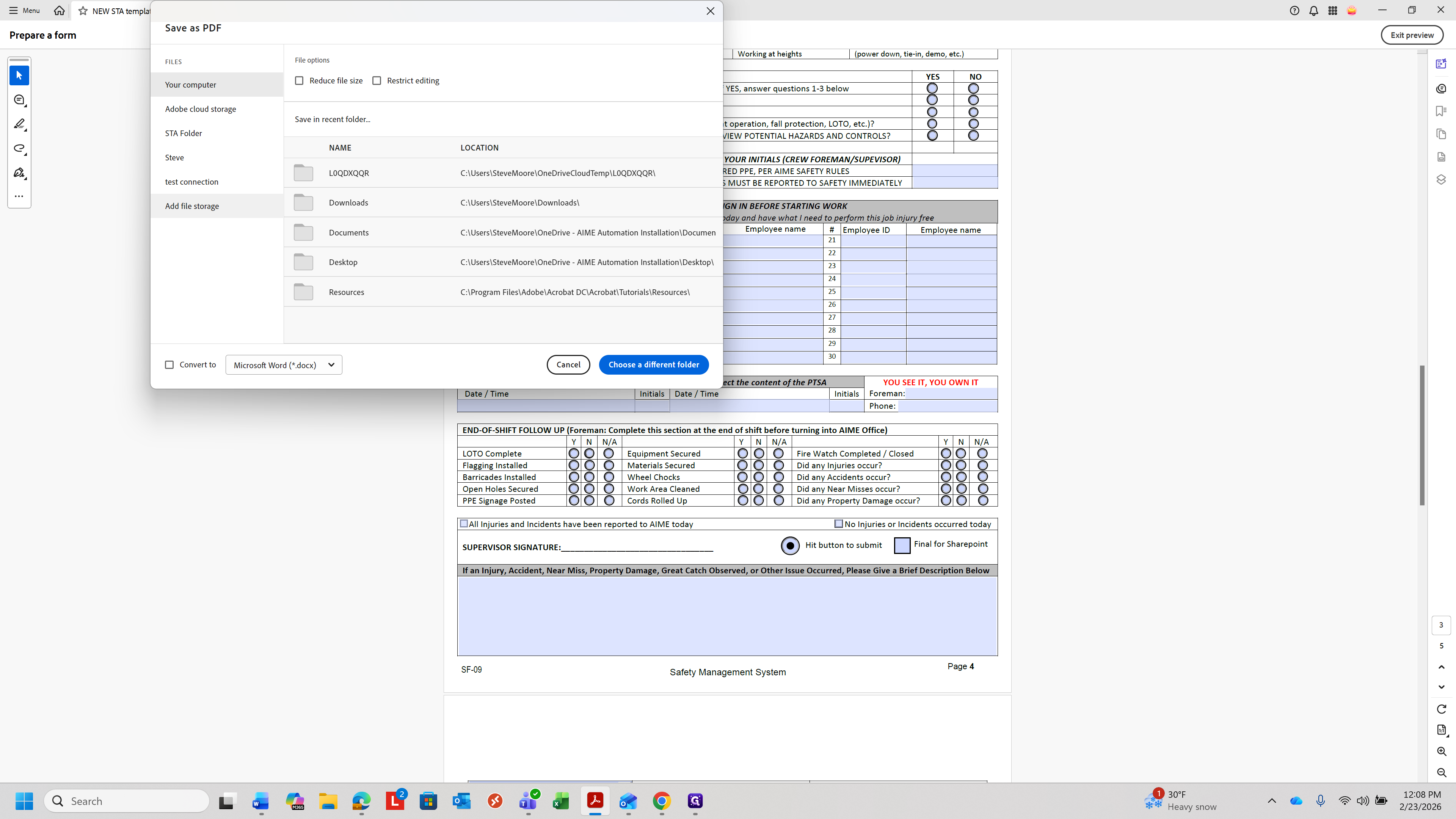Screen dimensions: 1456x819
Task: Click the document vertical scrollbar thumb
Action: click(x=1421, y=435)
